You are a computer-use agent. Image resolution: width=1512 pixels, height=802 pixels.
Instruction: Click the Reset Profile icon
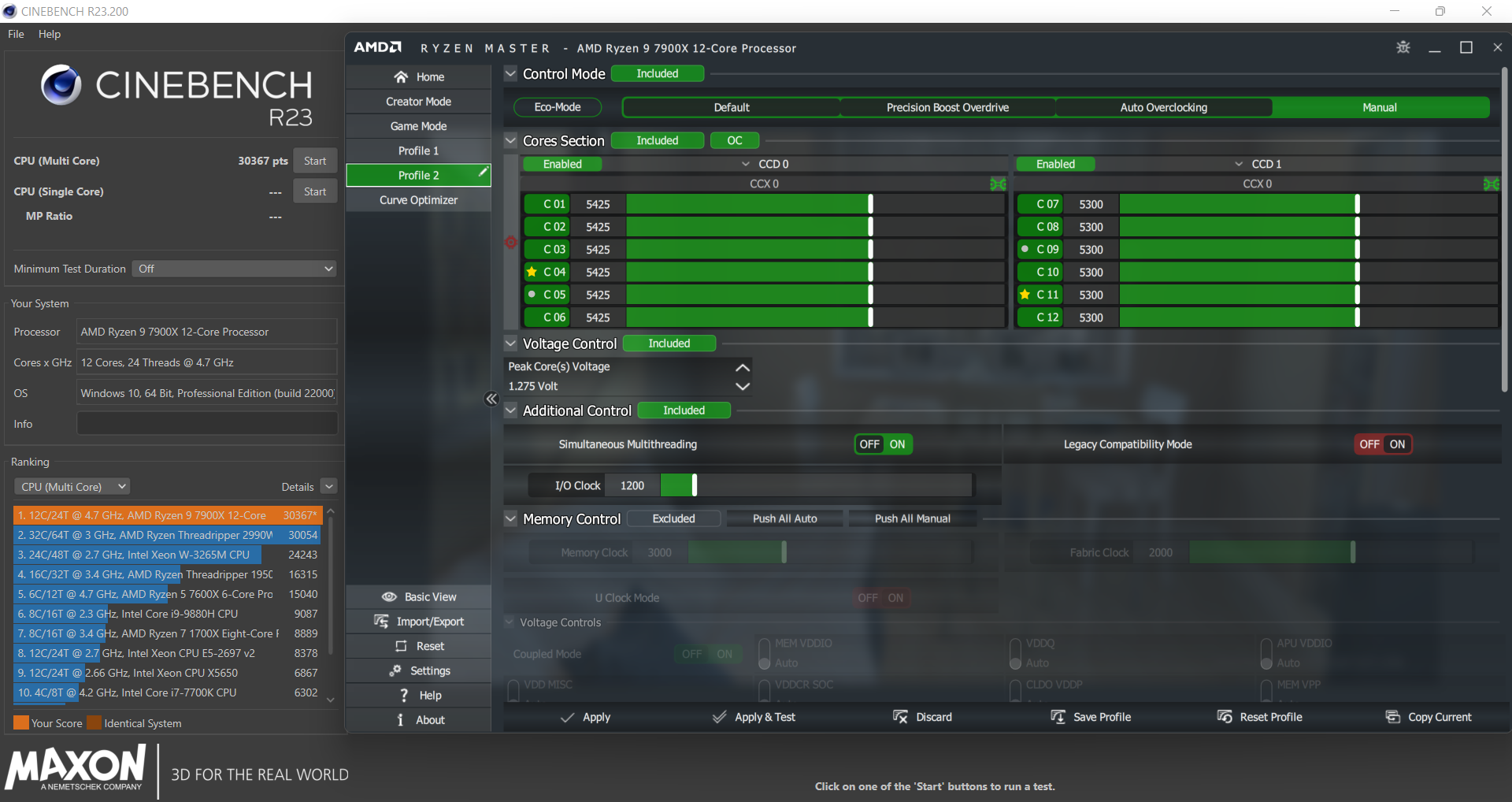pos(1225,717)
